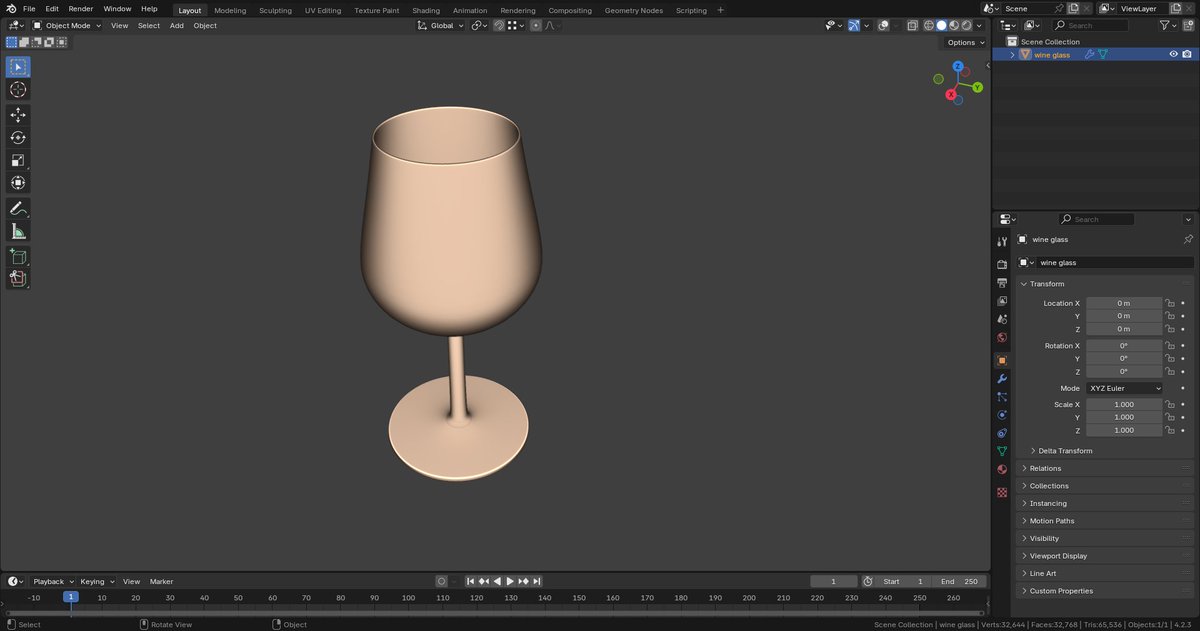Open the Object Mode dropdown
Viewport: 1200px width, 631px height.
click(x=67, y=25)
